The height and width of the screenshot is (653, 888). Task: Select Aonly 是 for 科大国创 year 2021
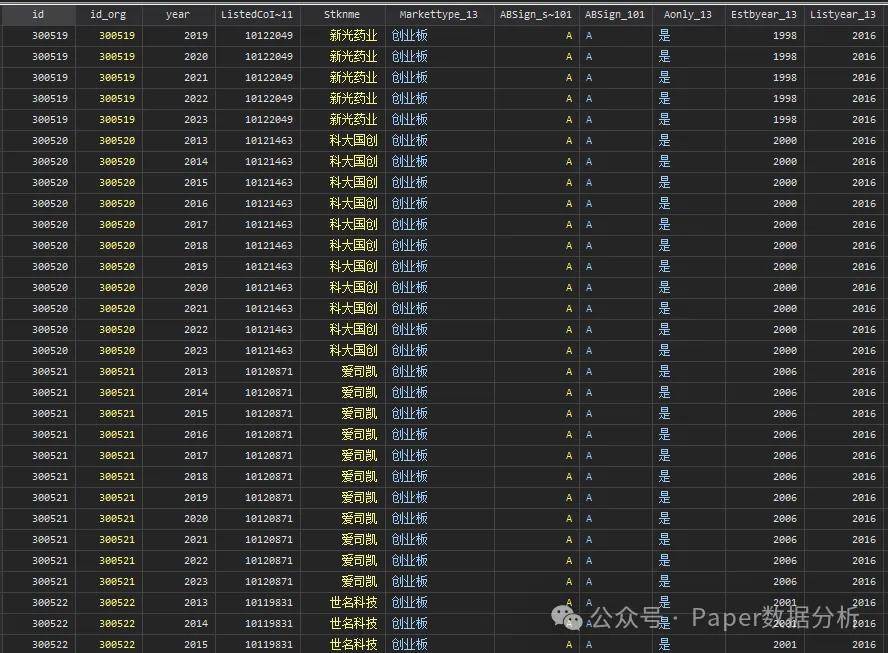665,309
